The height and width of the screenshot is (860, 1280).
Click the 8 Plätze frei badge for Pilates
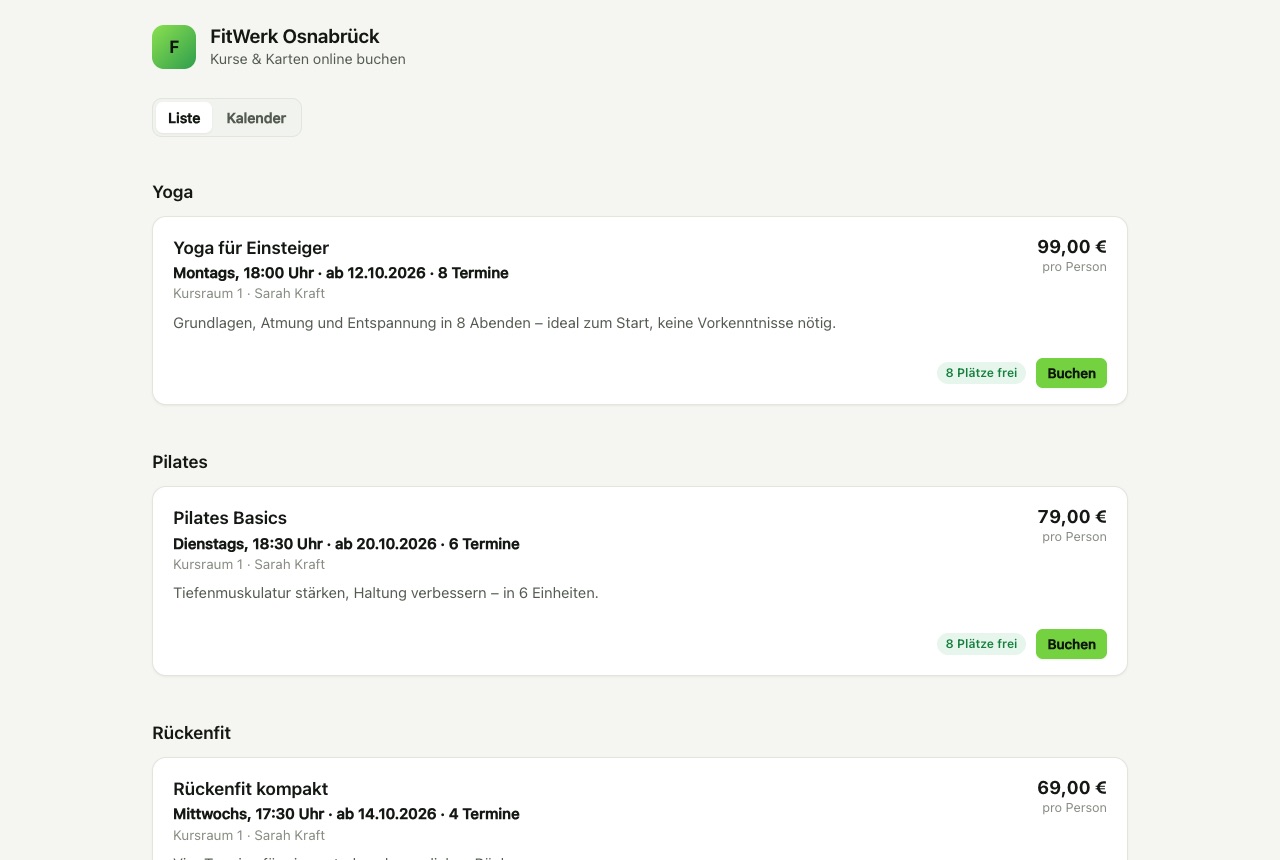click(x=981, y=644)
